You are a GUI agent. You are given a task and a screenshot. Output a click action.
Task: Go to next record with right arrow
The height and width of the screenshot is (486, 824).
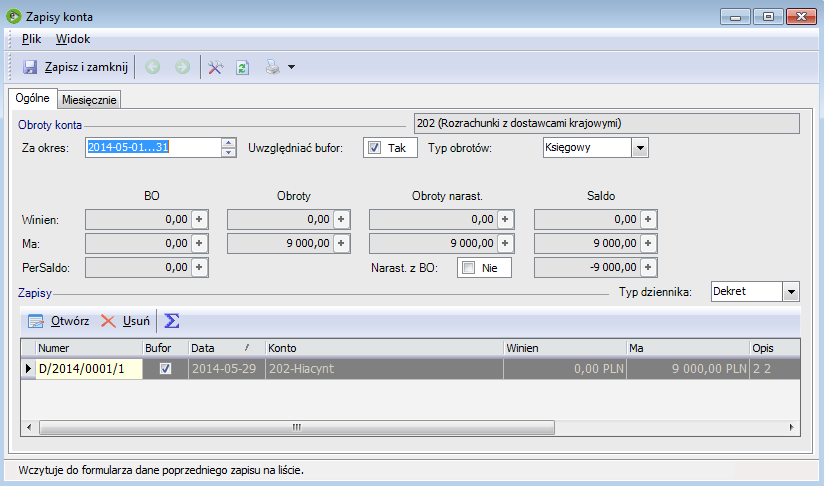pyautogui.click(x=182, y=67)
